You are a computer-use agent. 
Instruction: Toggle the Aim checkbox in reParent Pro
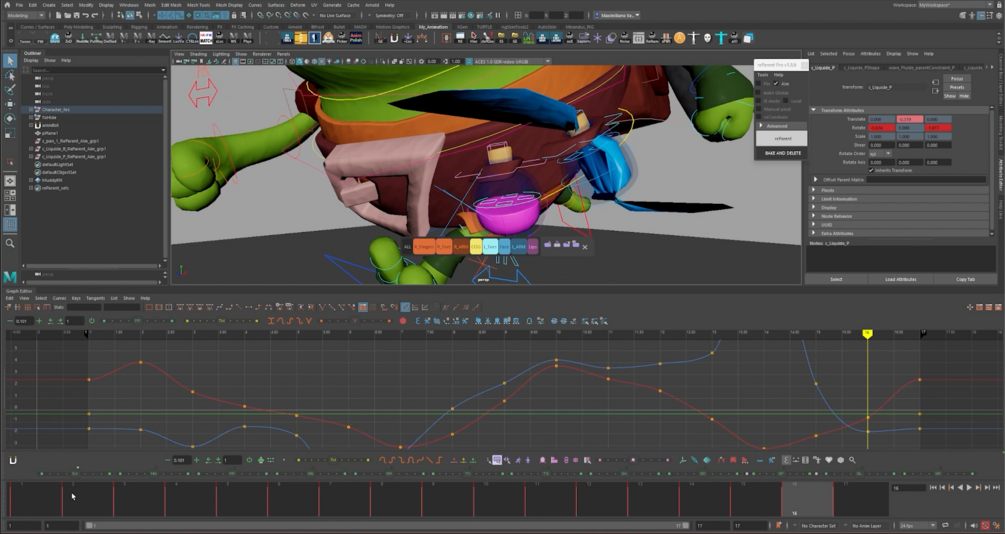(776, 83)
